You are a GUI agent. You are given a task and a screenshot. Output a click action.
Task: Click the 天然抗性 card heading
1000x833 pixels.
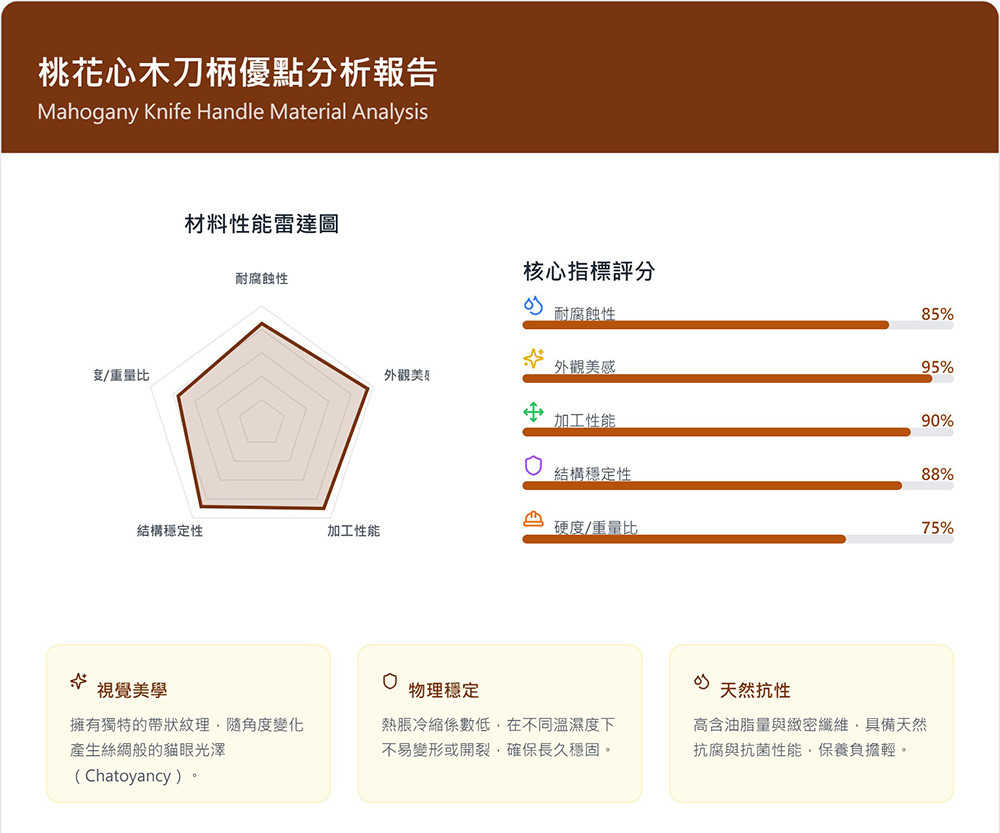tap(755, 690)
